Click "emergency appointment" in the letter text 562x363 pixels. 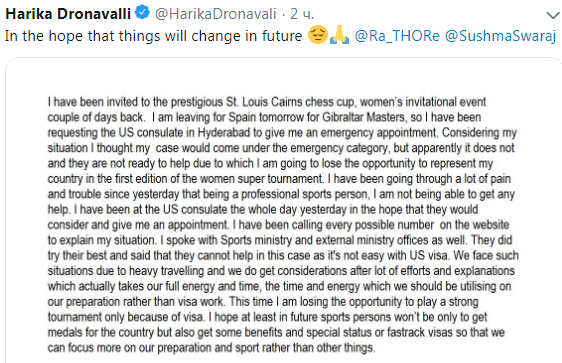(x=378, y=133)
